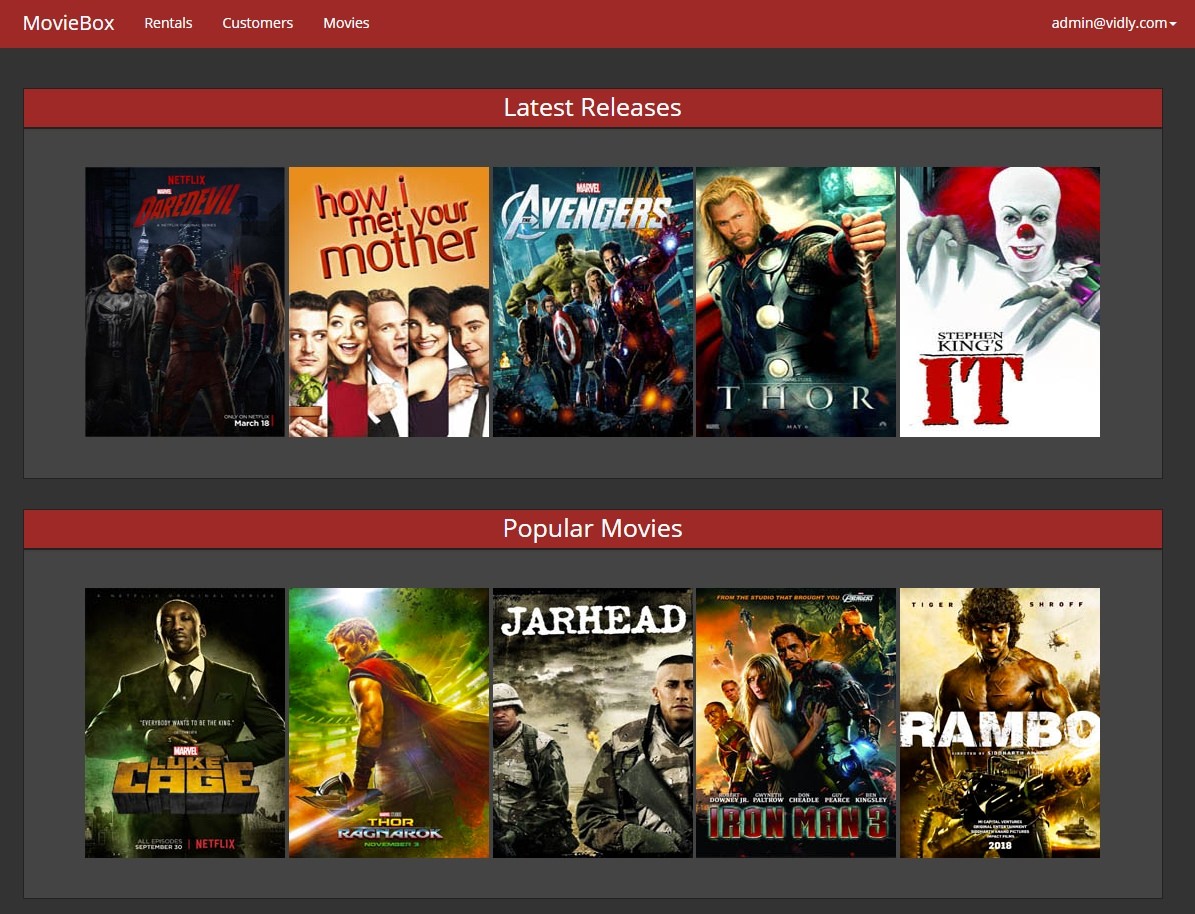1195x914 pixels.
Task: Go to the Customers page
Action: (x=258, y=23)
